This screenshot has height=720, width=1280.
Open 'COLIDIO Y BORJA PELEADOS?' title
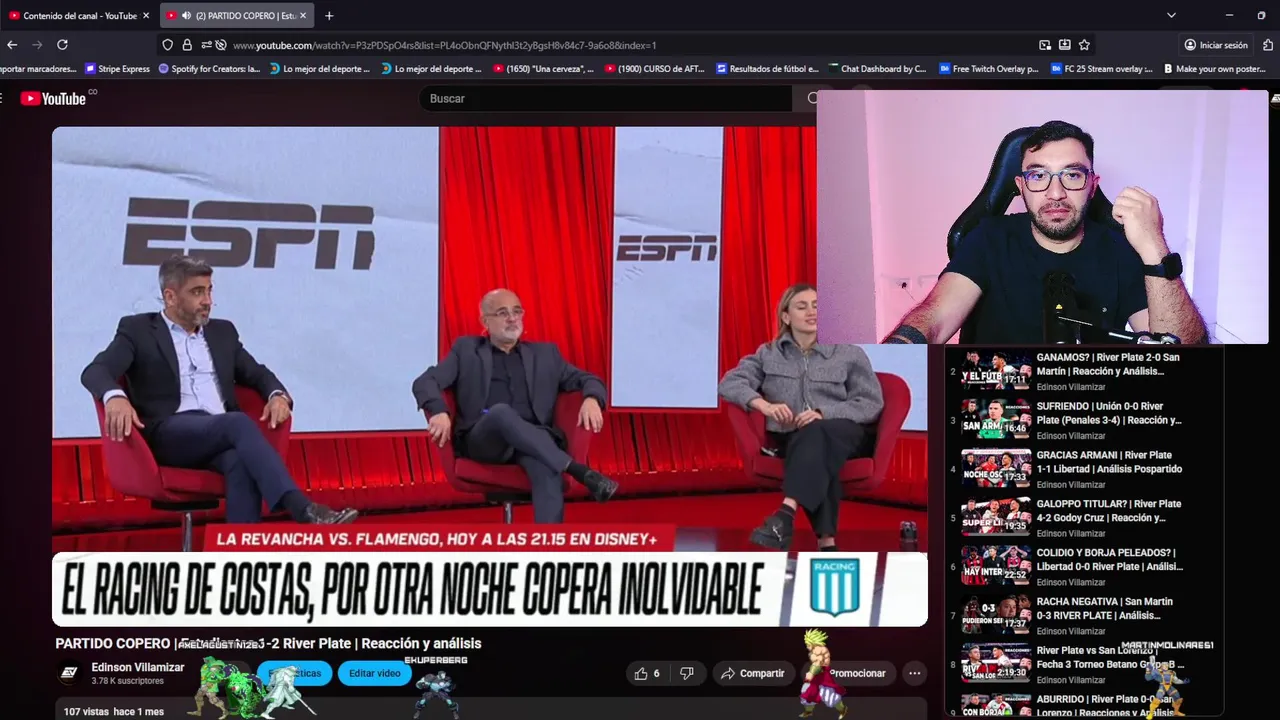pyautogui.click(x=1109, y=559)
